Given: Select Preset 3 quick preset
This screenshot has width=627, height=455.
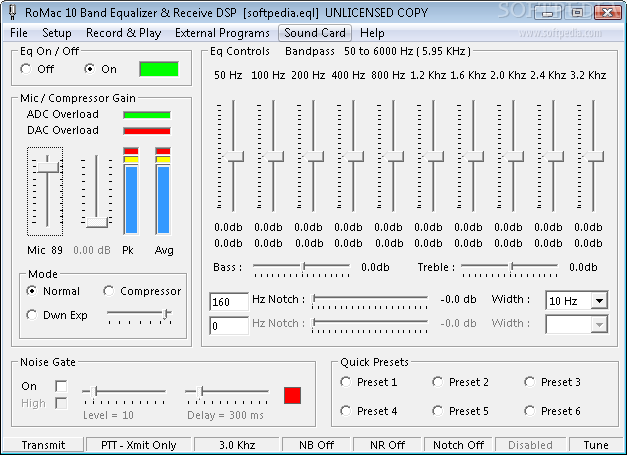Looking at the screenshot, I should [x=531, y=382].
